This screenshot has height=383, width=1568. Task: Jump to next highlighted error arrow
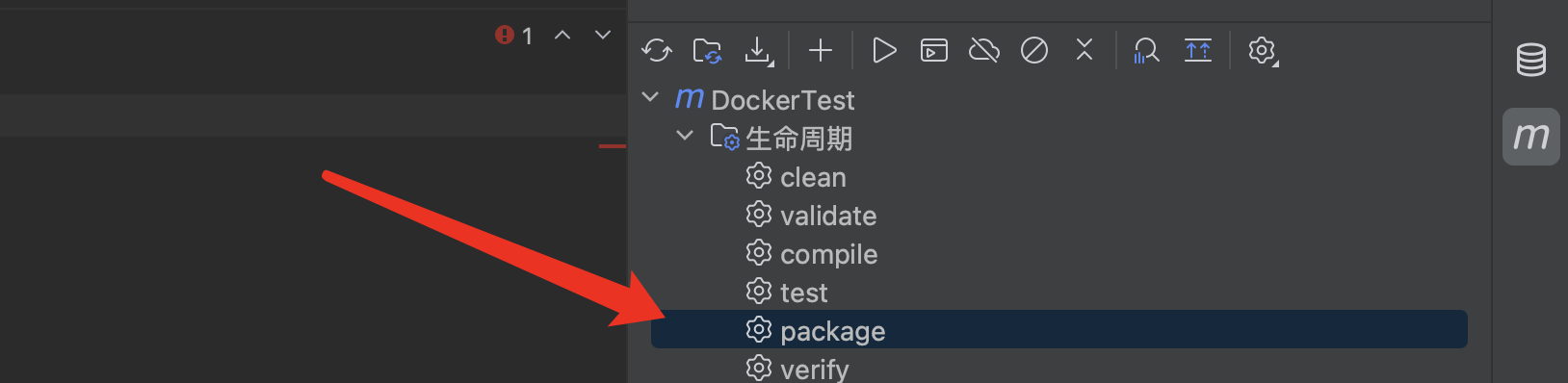[x=603, y=36]
